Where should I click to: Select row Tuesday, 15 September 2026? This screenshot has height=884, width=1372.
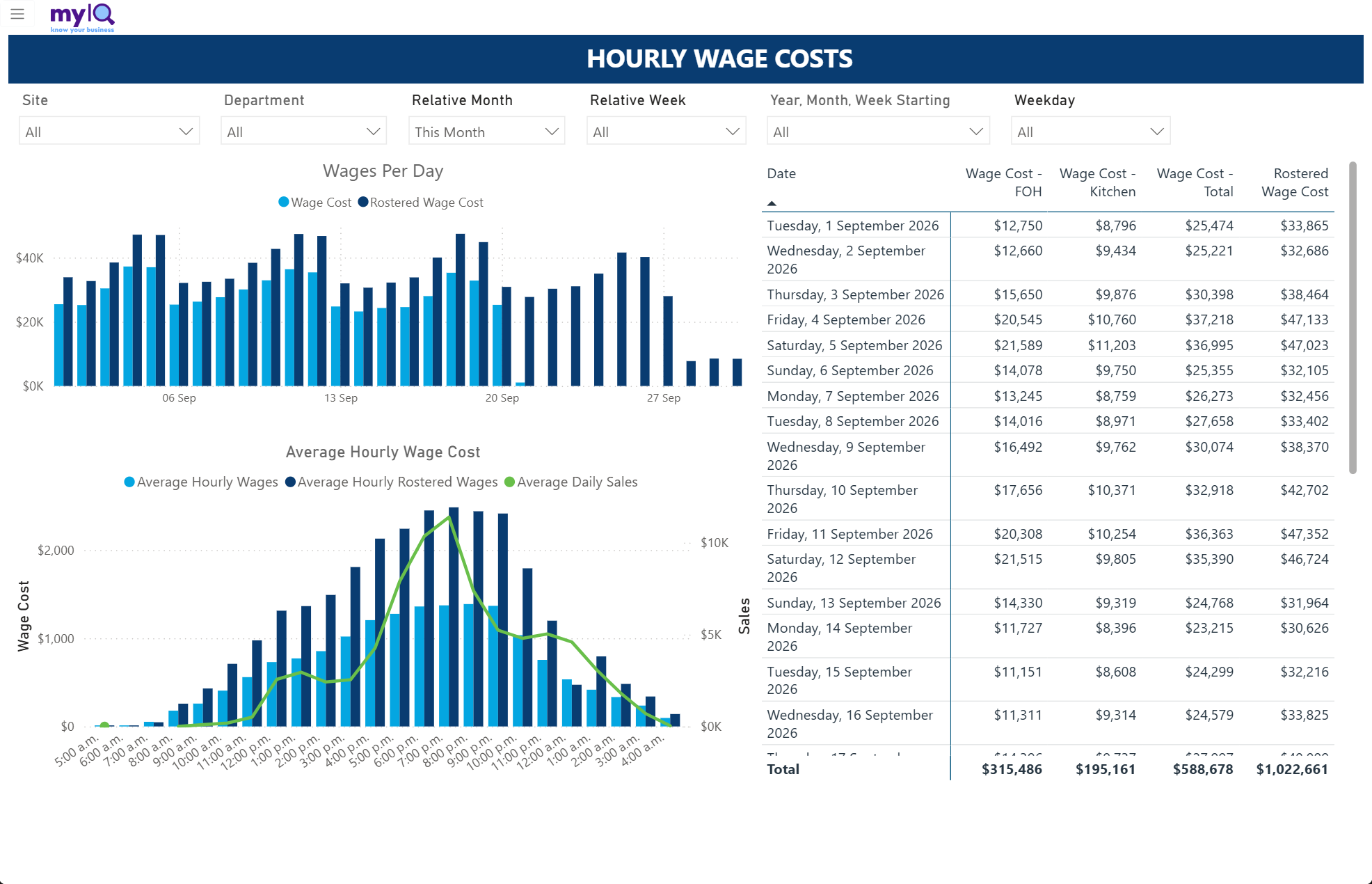point(1048,680)
